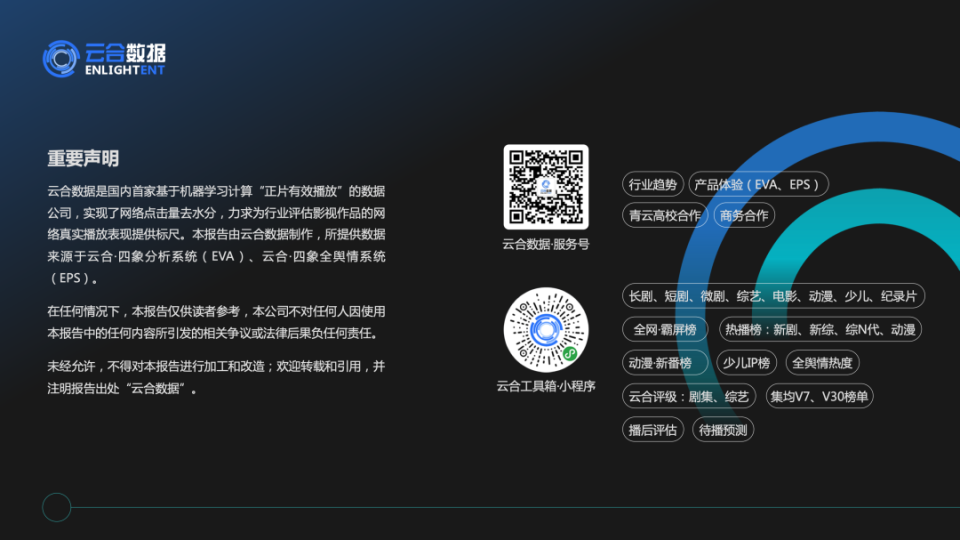The height and width of the screenshot is (540, 960).
Task: Click the 热播榜：新剧、新综 tag
Action: point(820,330)
